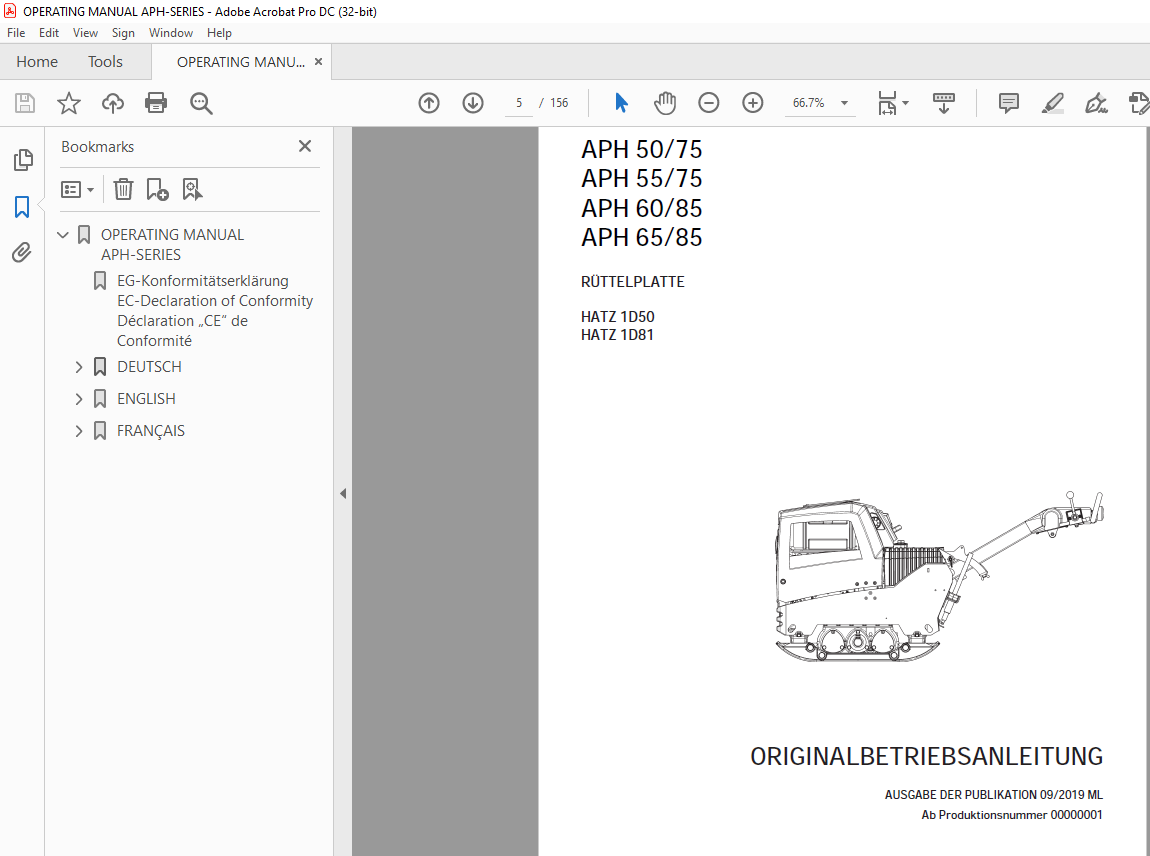Viewport: 1150px width, 856px height.
Task: Expand the ENGLISH bookmark
Action: (x=79, y=399)
